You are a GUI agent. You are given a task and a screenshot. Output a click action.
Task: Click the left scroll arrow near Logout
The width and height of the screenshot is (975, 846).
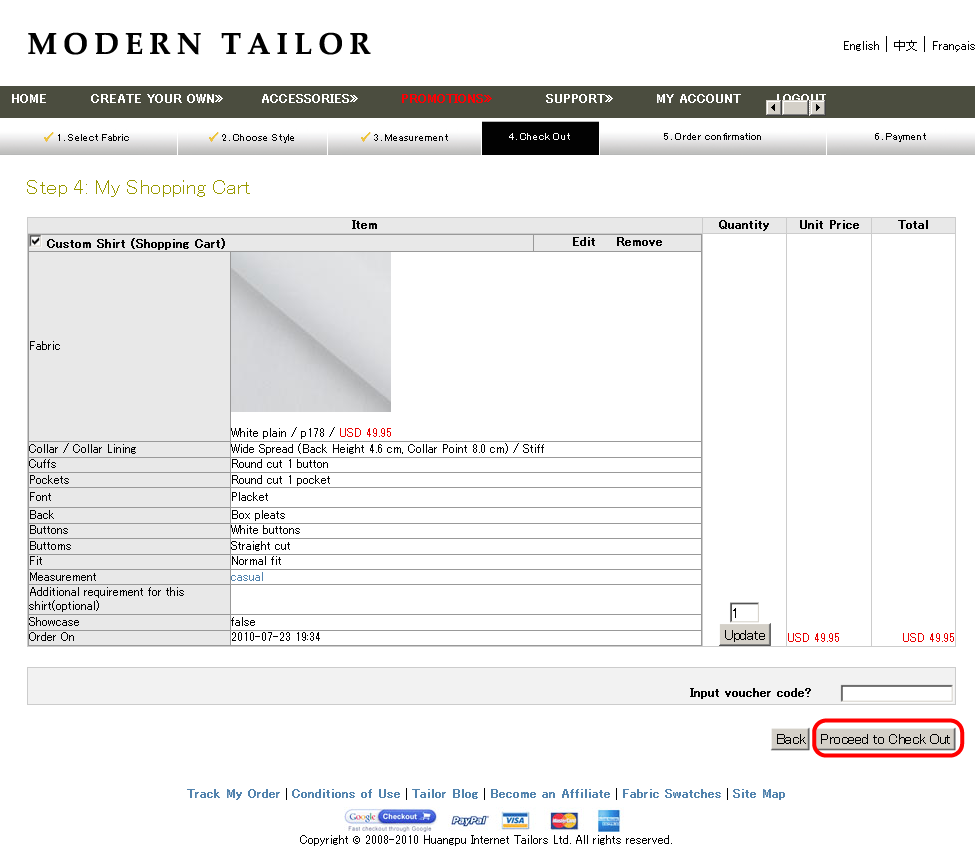pos(773,108)
